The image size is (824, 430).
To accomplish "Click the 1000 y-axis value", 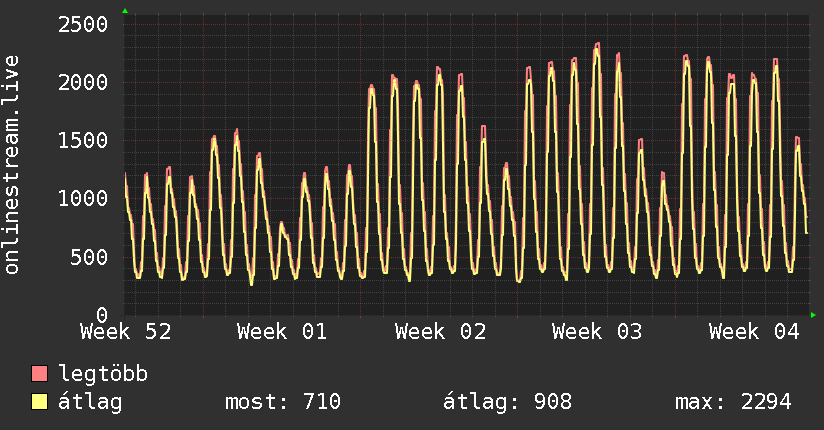I will click(83, 199).
